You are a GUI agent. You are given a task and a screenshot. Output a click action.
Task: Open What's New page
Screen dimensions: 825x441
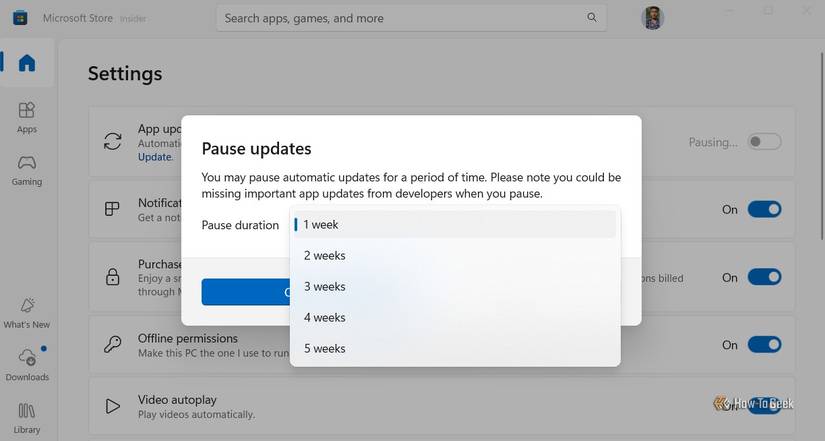pyautogui.click(x=27, y=312)
